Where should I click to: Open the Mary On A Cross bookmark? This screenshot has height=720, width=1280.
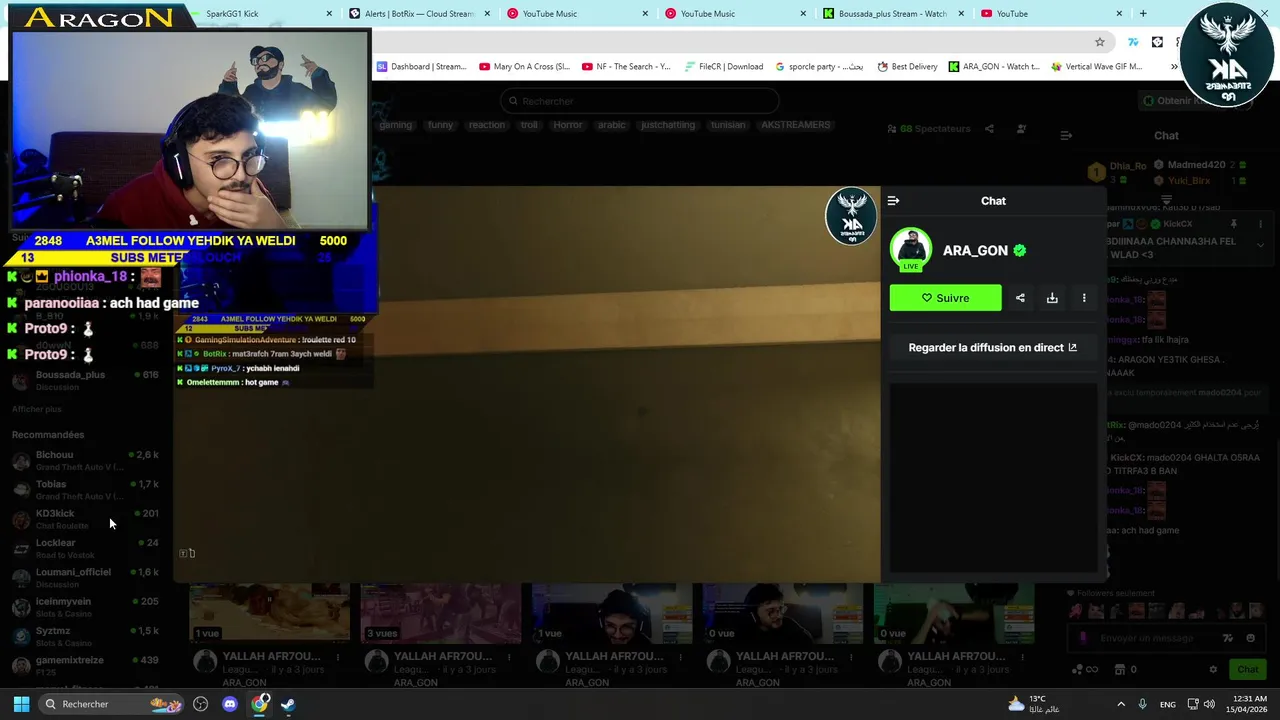524,67
